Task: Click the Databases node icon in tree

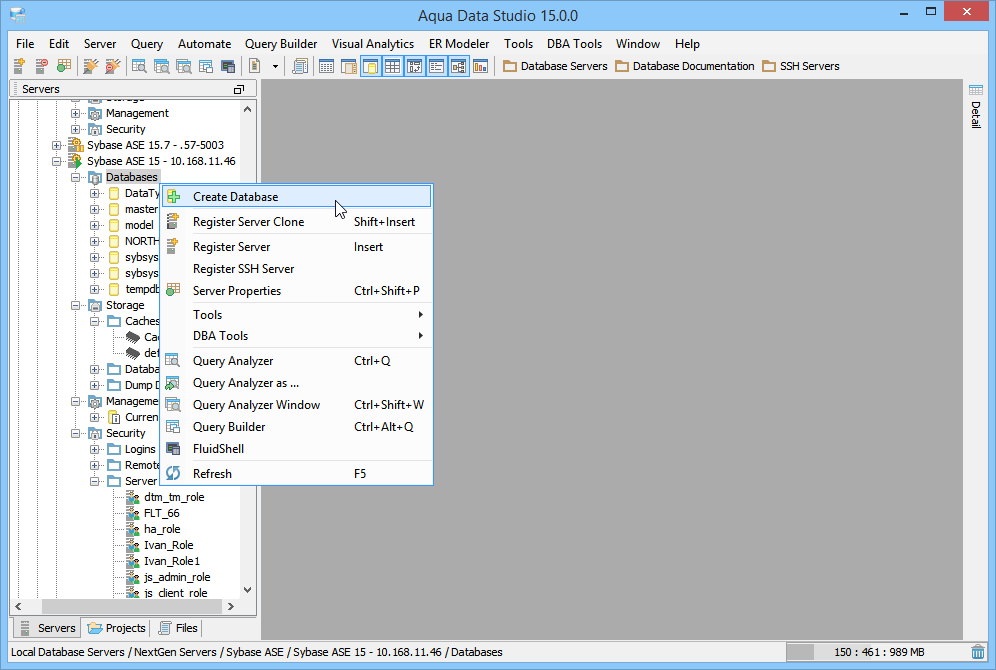Action: coord(95,177)
